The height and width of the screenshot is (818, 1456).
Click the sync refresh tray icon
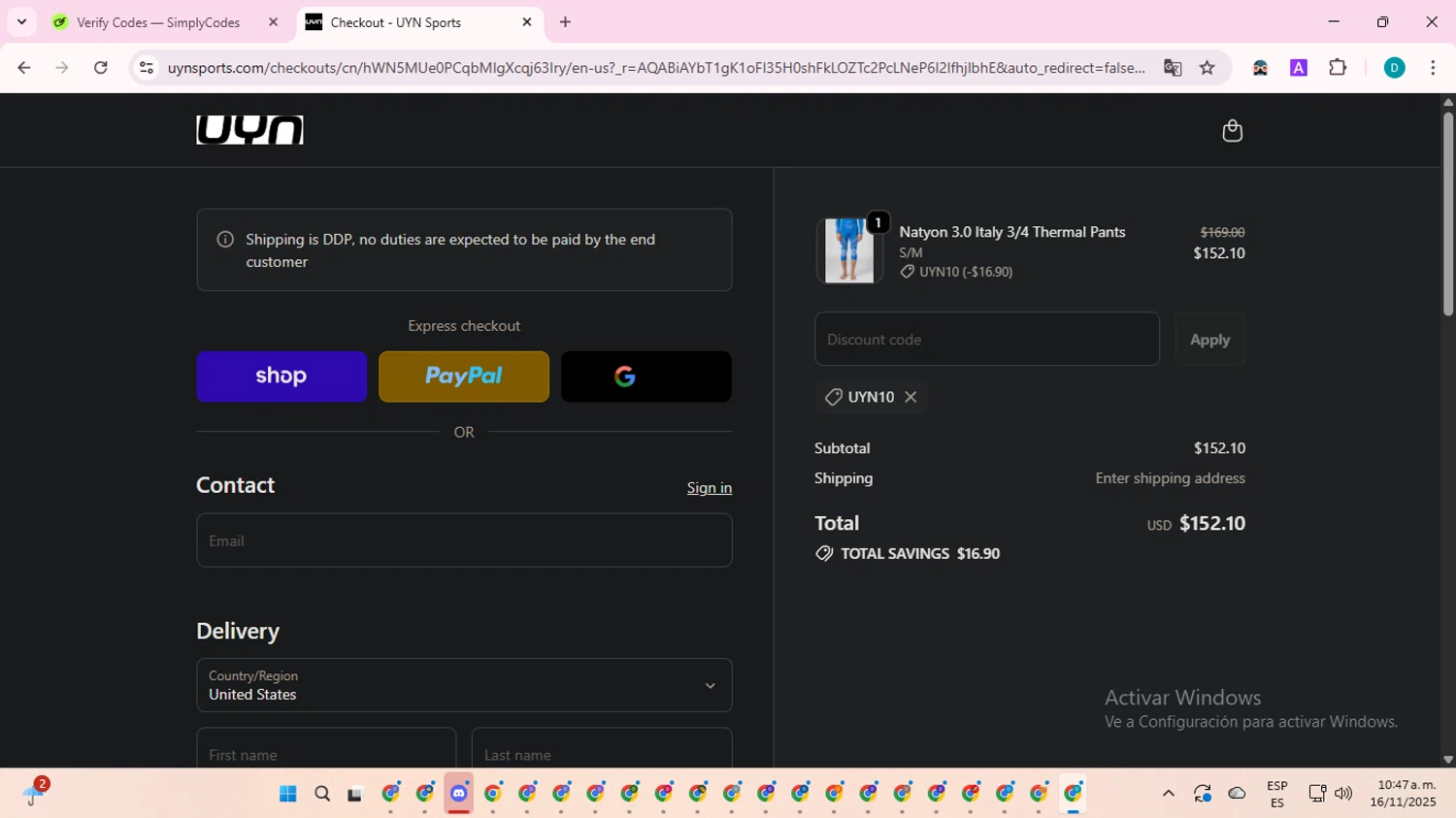1203,794
